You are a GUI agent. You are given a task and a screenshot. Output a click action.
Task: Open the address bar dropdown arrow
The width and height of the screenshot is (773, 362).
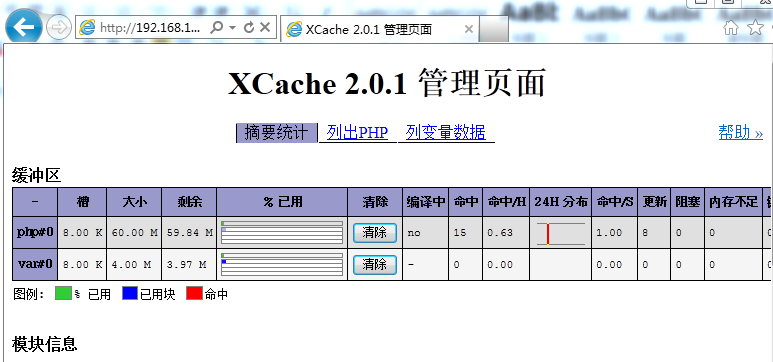(x=232, y=28)
